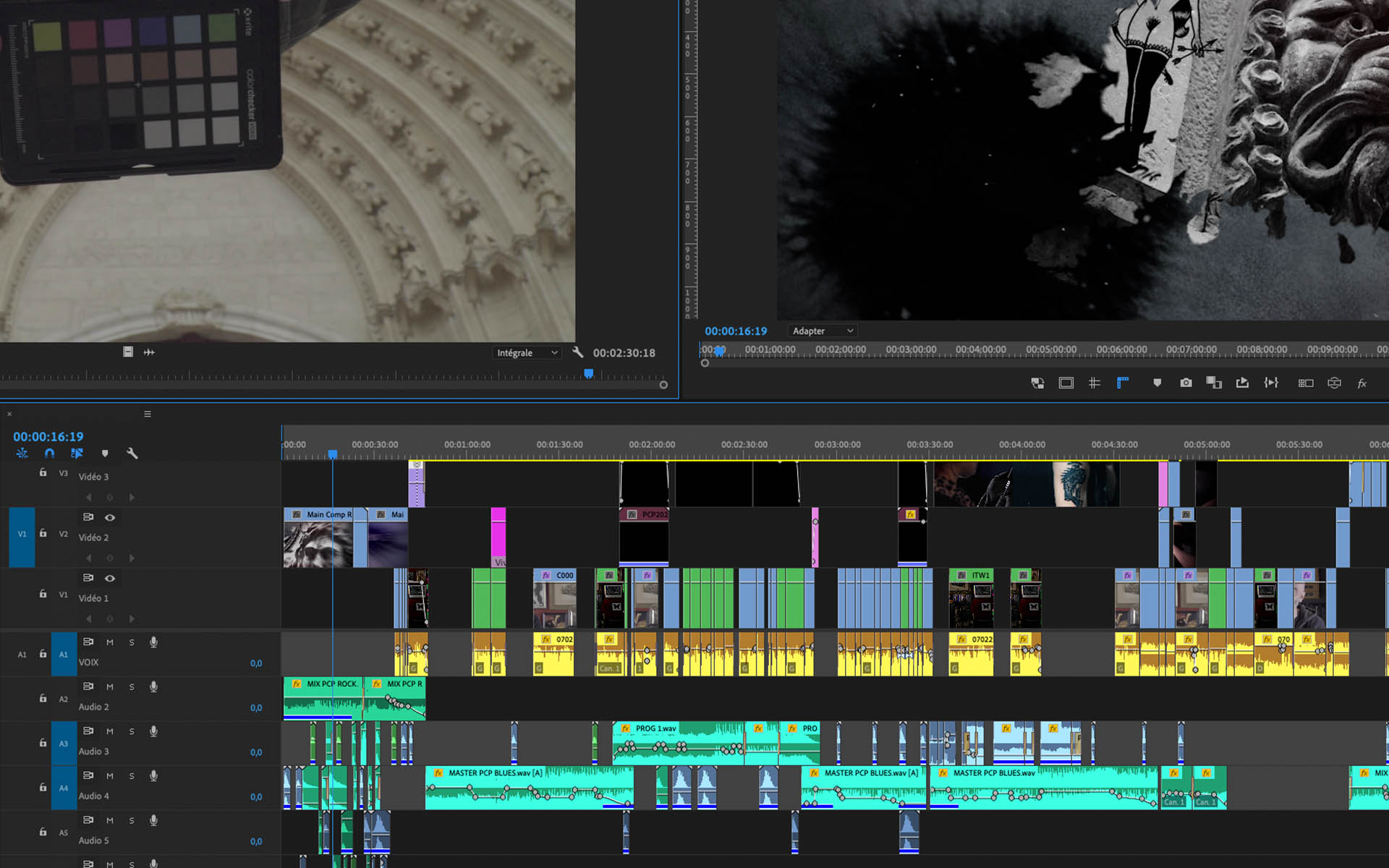The height and width of the screenshot is (868, 1389).
Task: Toggle lock on Audio 5 track
Action: point(43,833)
